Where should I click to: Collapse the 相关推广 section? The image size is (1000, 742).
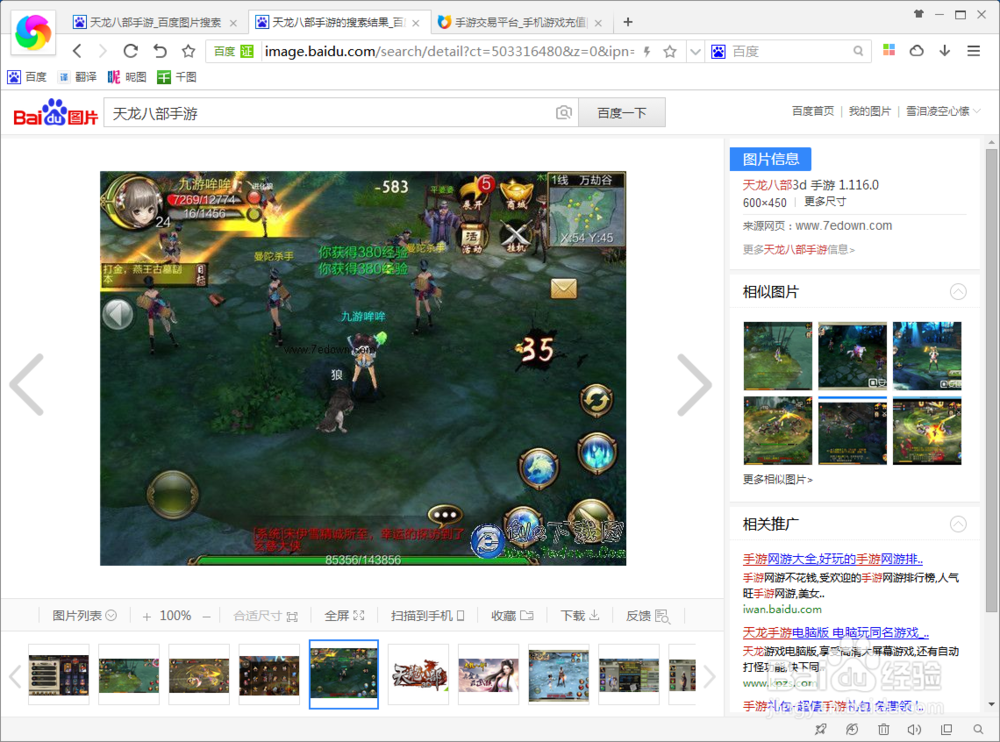click(958, 524)
